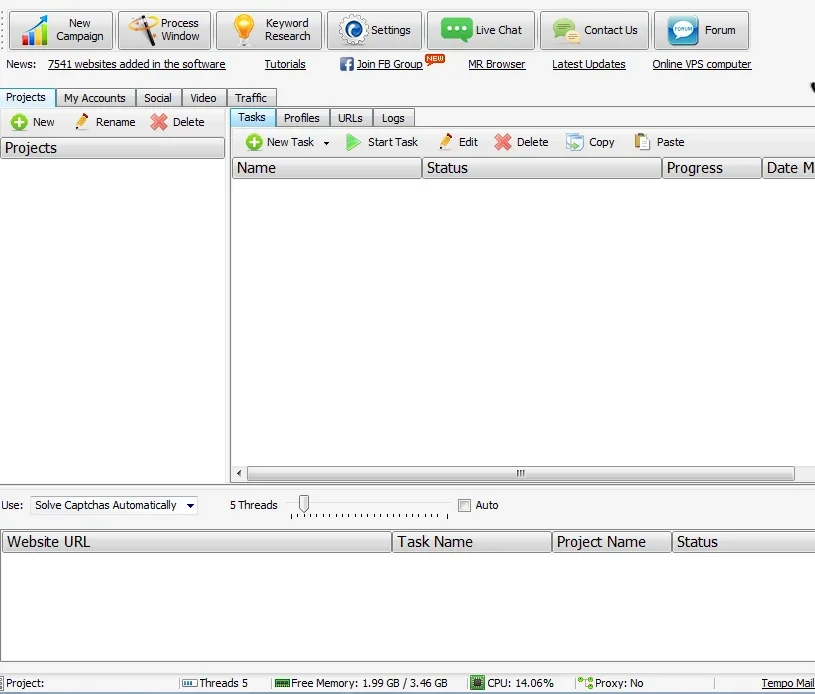Open the Solve Captchas Automatically dropdown
Viewport: 815px width, 694px height.
point(114,505)
